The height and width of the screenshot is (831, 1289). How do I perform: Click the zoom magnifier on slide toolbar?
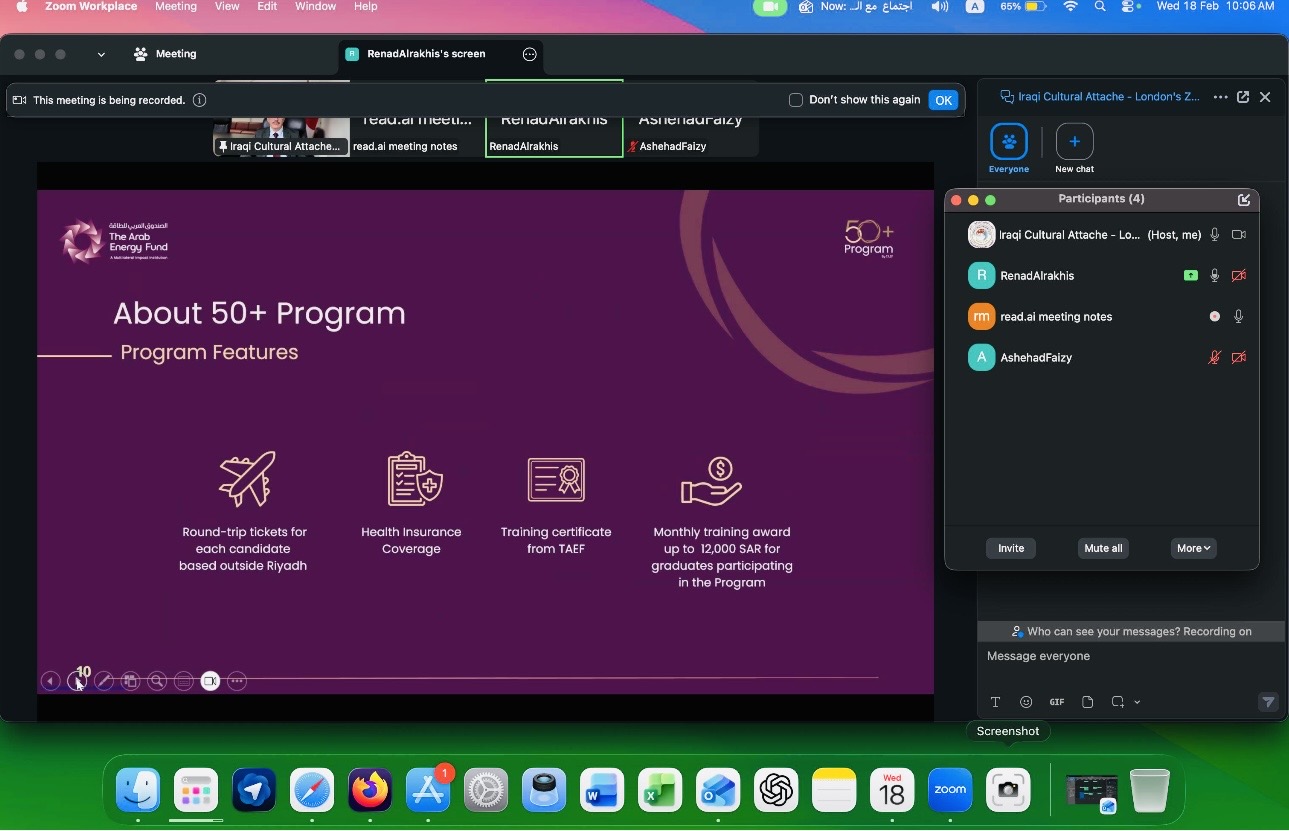tap(157, 681)
